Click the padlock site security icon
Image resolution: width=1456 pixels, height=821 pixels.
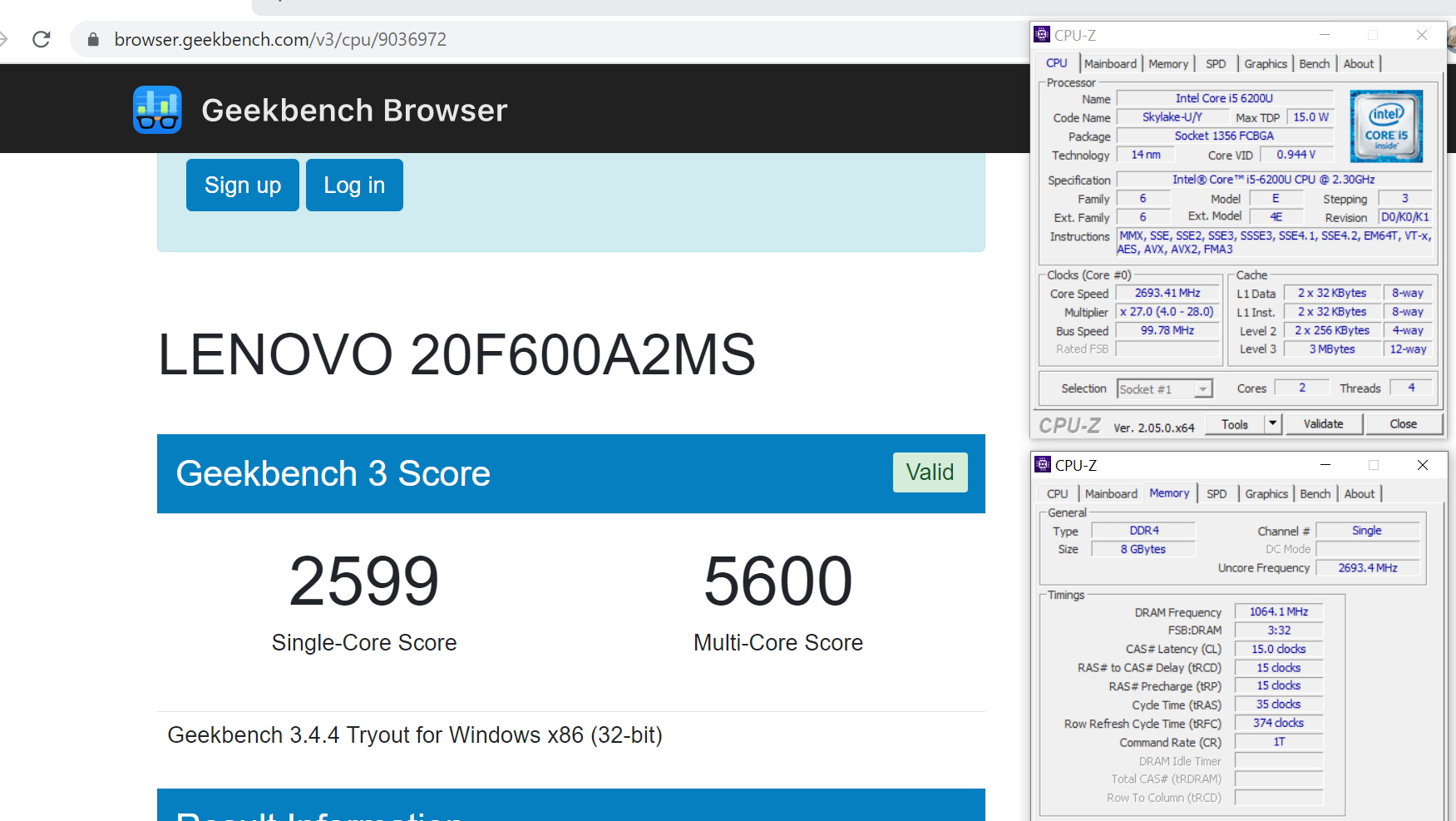93,39
